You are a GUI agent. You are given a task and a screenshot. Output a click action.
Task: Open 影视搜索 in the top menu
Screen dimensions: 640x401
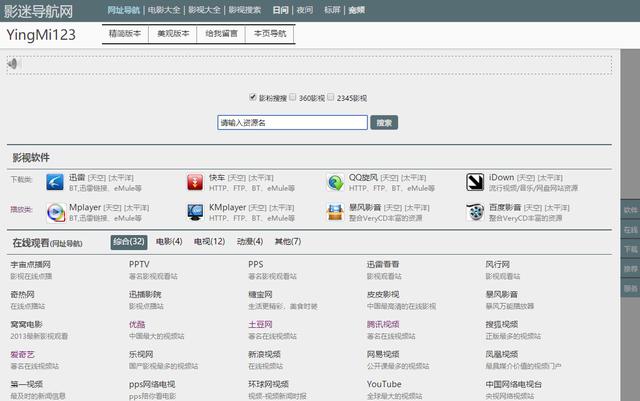[x=244, y=10]
